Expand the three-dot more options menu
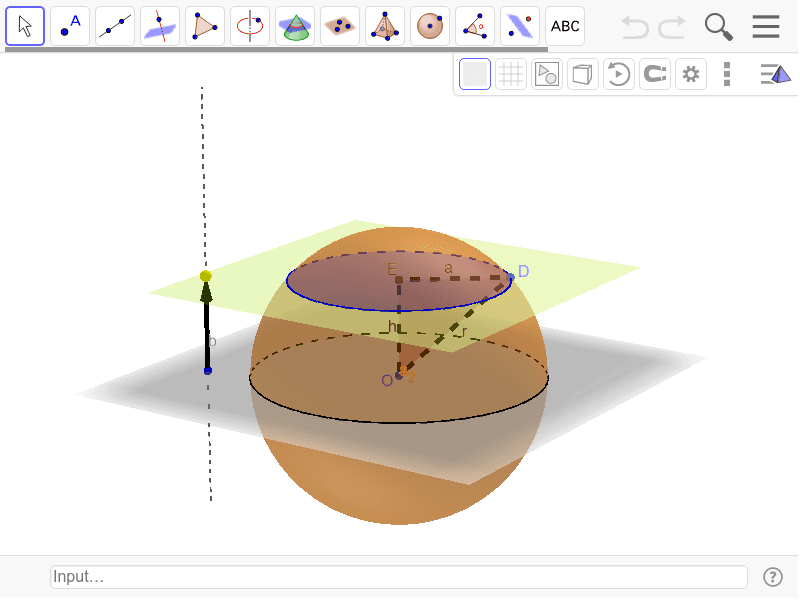 727,74
